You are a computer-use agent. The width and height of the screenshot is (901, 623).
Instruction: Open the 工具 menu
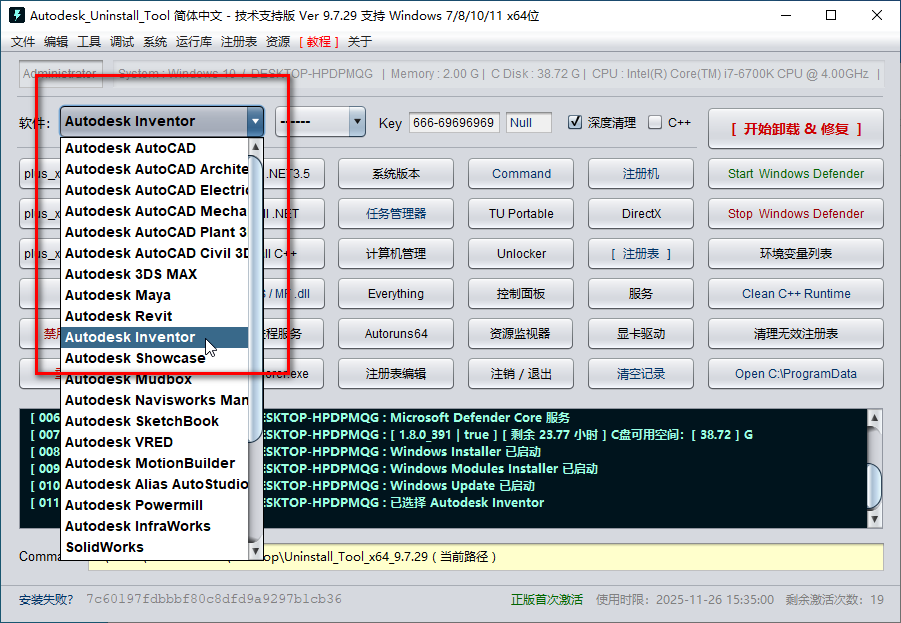(x=89, y=41)
